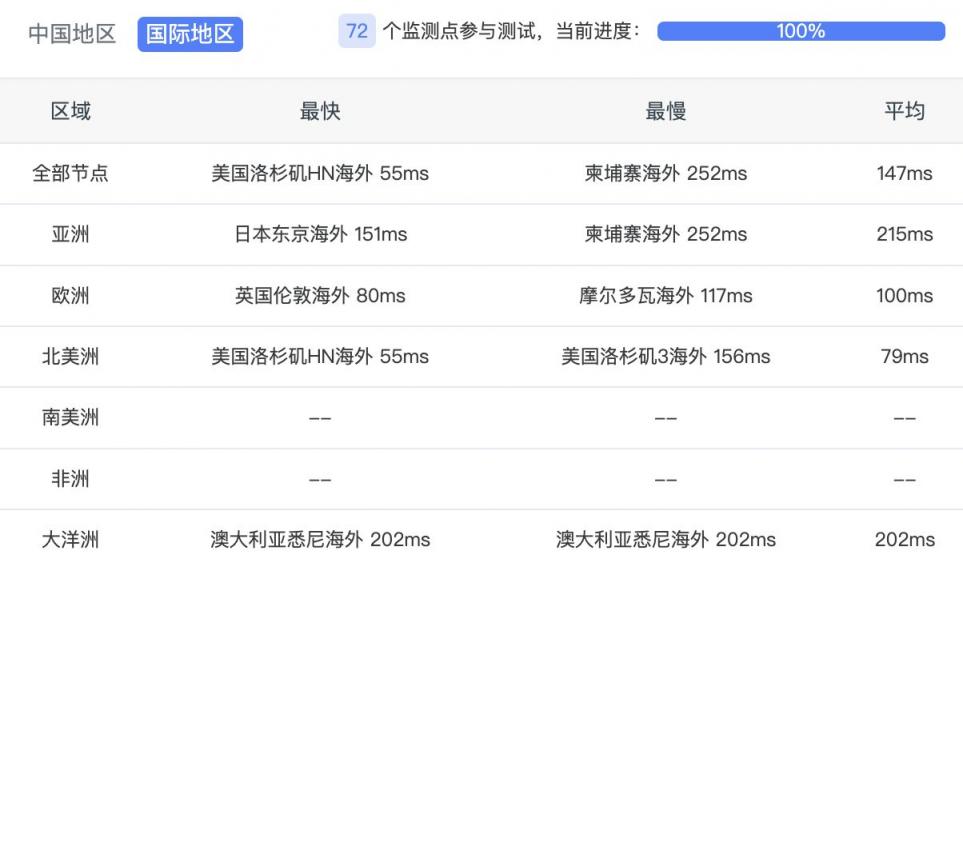Click 摩尔多瓦海外 117ms entry
This screenshot has width=963, height=862.
coord(665,296)
